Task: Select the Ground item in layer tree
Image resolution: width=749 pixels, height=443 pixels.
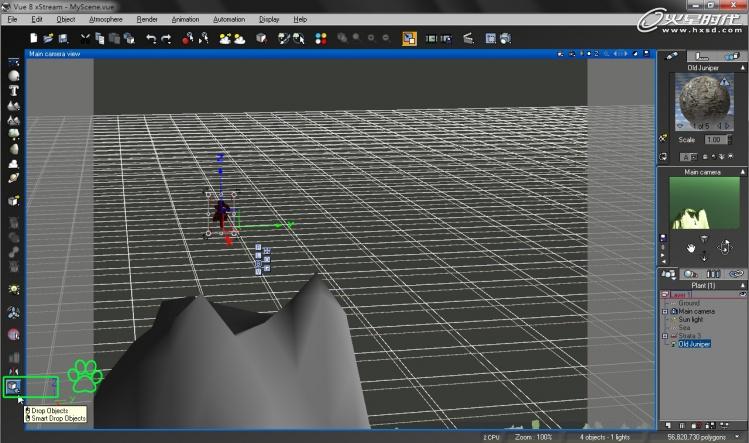Action: [x=689, y=303]
